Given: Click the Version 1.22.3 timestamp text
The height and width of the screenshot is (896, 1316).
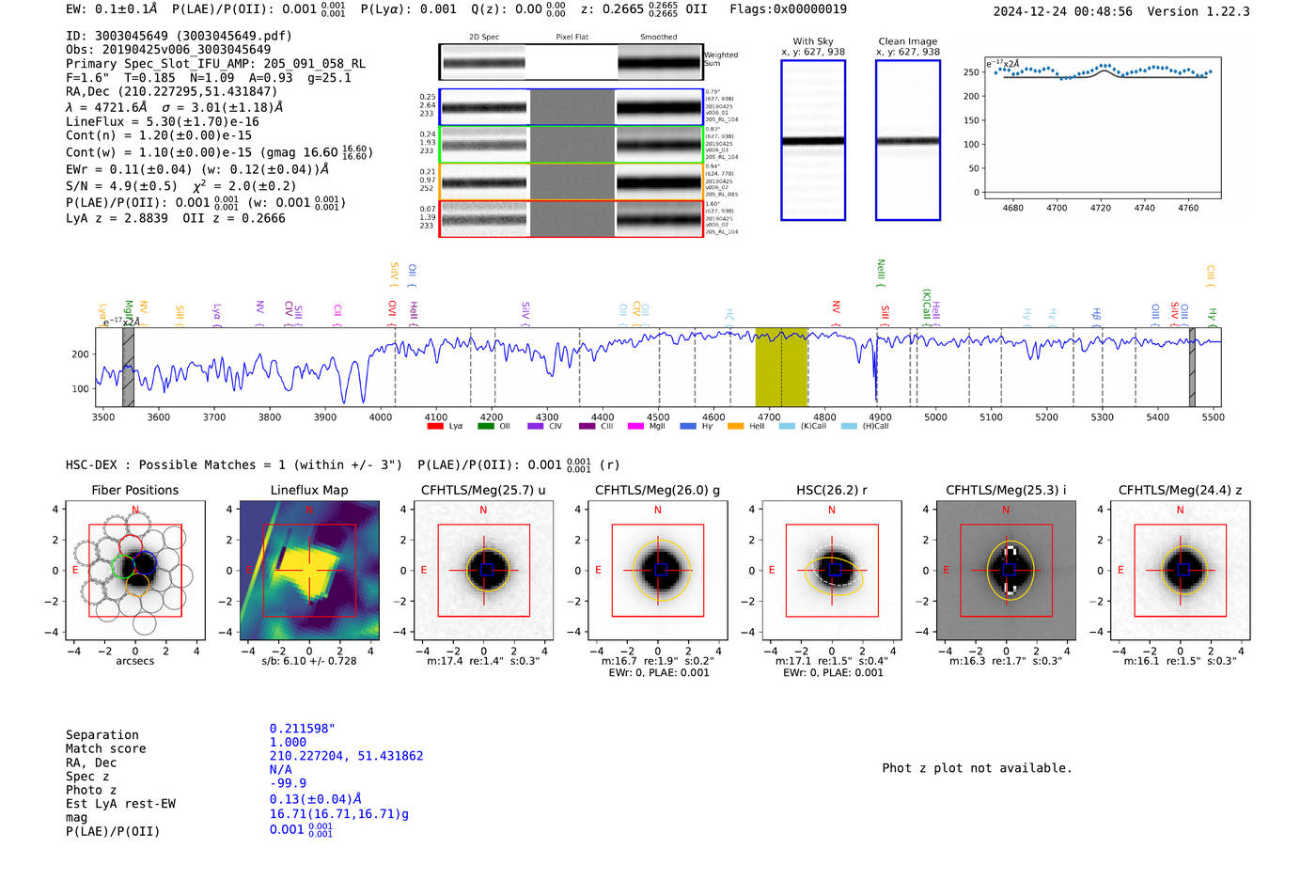Looking at the screenshot, I should (x=1121, y=11).
